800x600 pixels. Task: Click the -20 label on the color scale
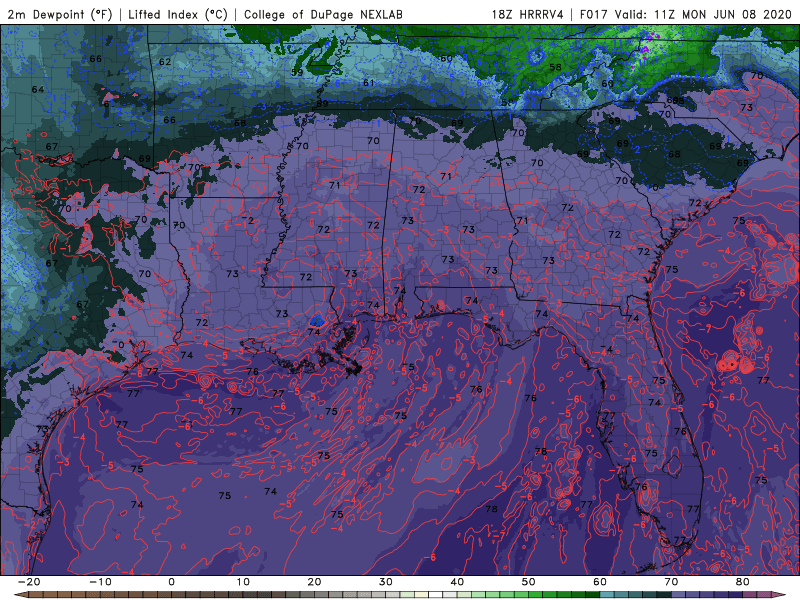coord(29,582)
